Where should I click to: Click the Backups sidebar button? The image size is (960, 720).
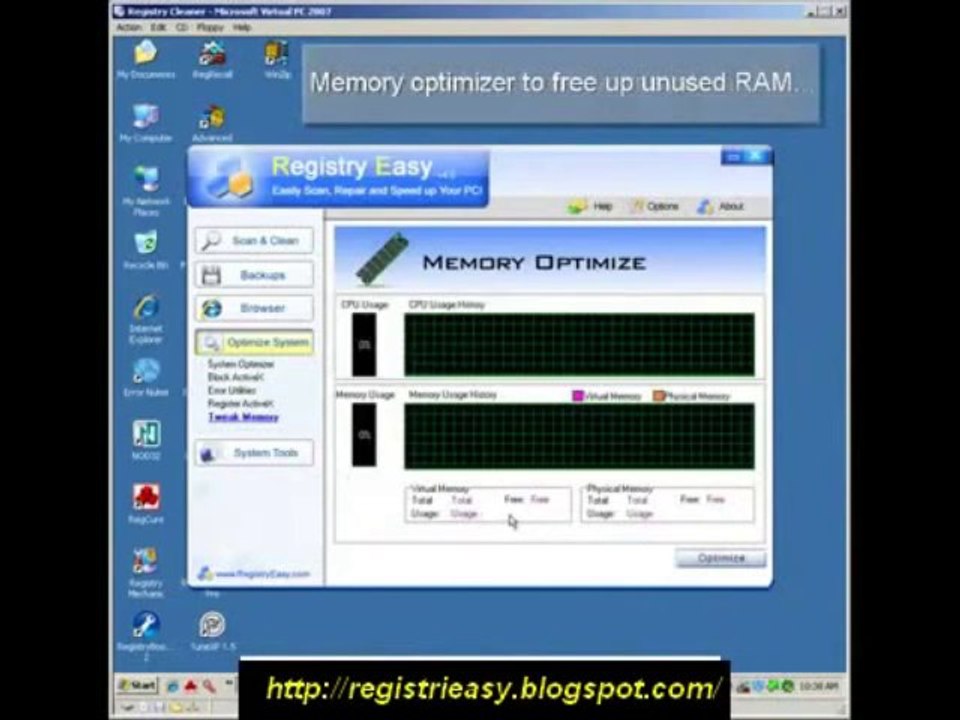[x=254, y=275]
